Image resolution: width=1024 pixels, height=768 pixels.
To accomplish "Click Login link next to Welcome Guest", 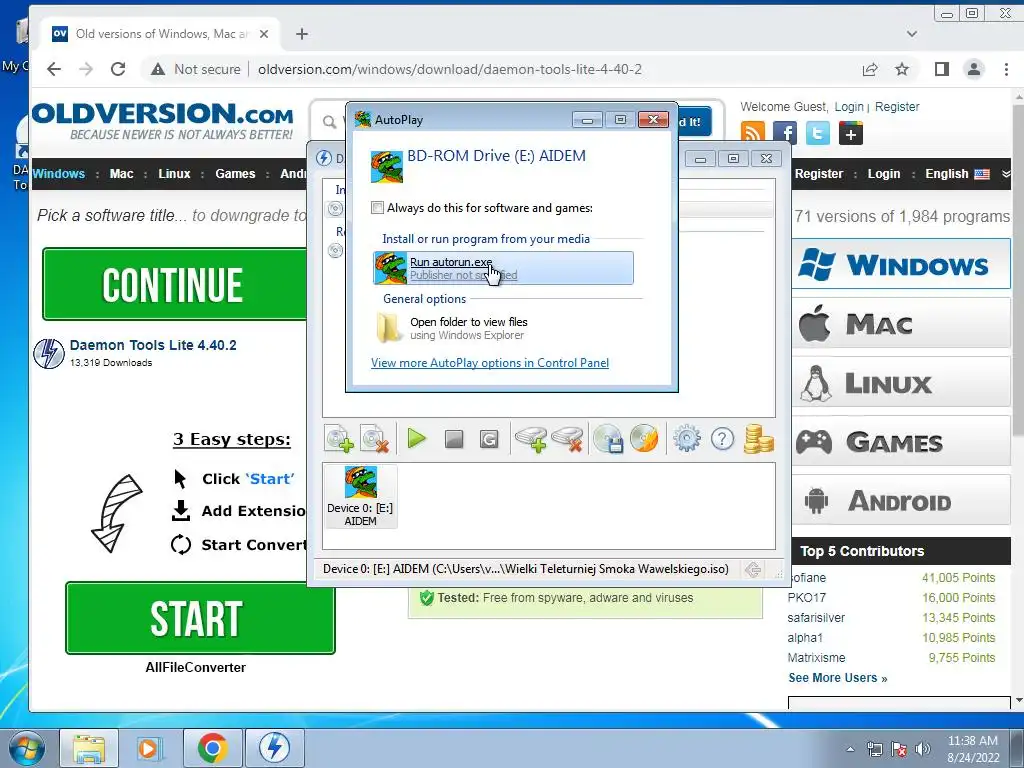I will click(x=849, y=106).
